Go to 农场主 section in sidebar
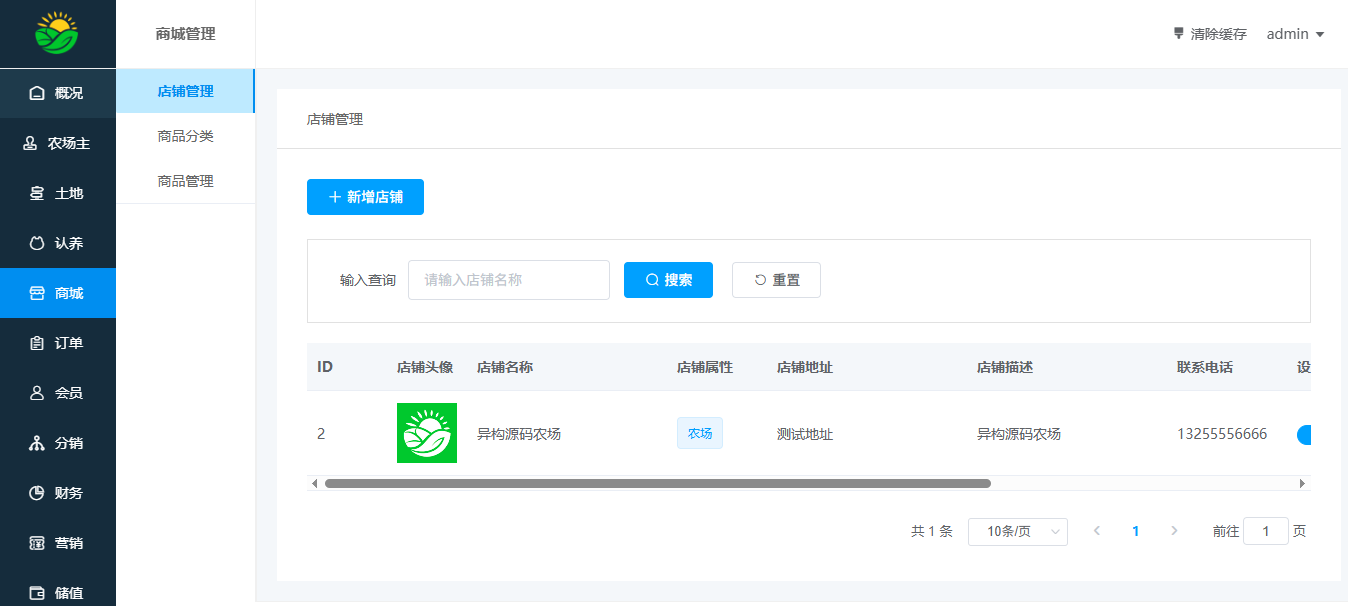The height and width of the screenshot is (606, 1348). coord(57,143)
